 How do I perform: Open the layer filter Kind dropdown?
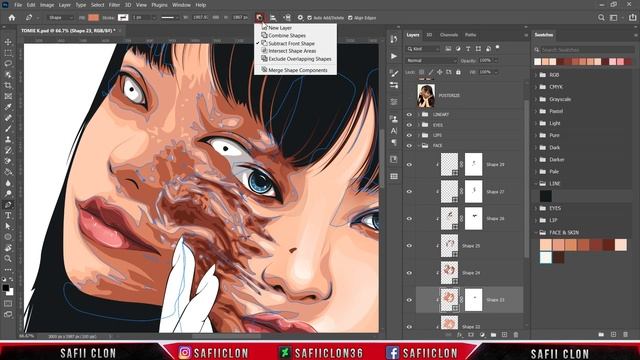tap(423, 49)
